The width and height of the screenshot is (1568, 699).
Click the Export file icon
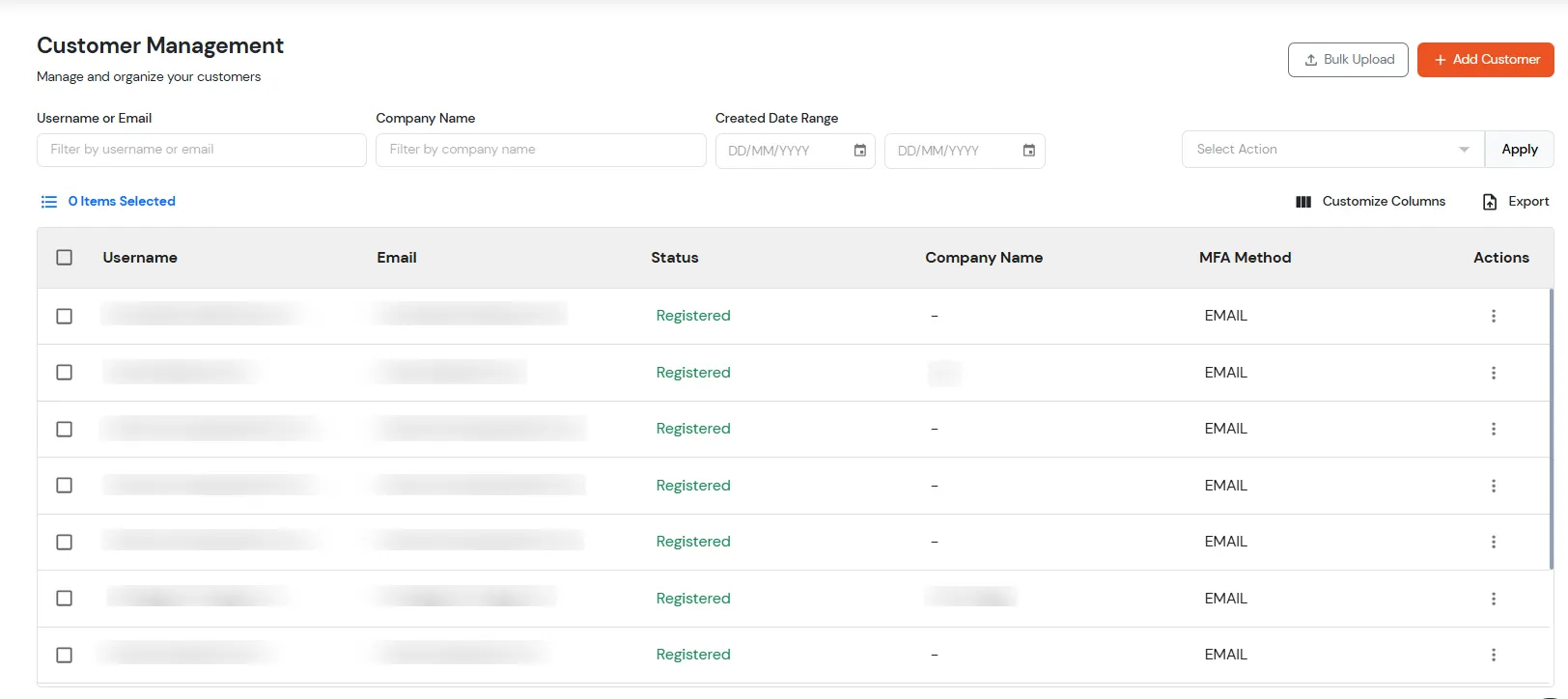(1490, 202)
